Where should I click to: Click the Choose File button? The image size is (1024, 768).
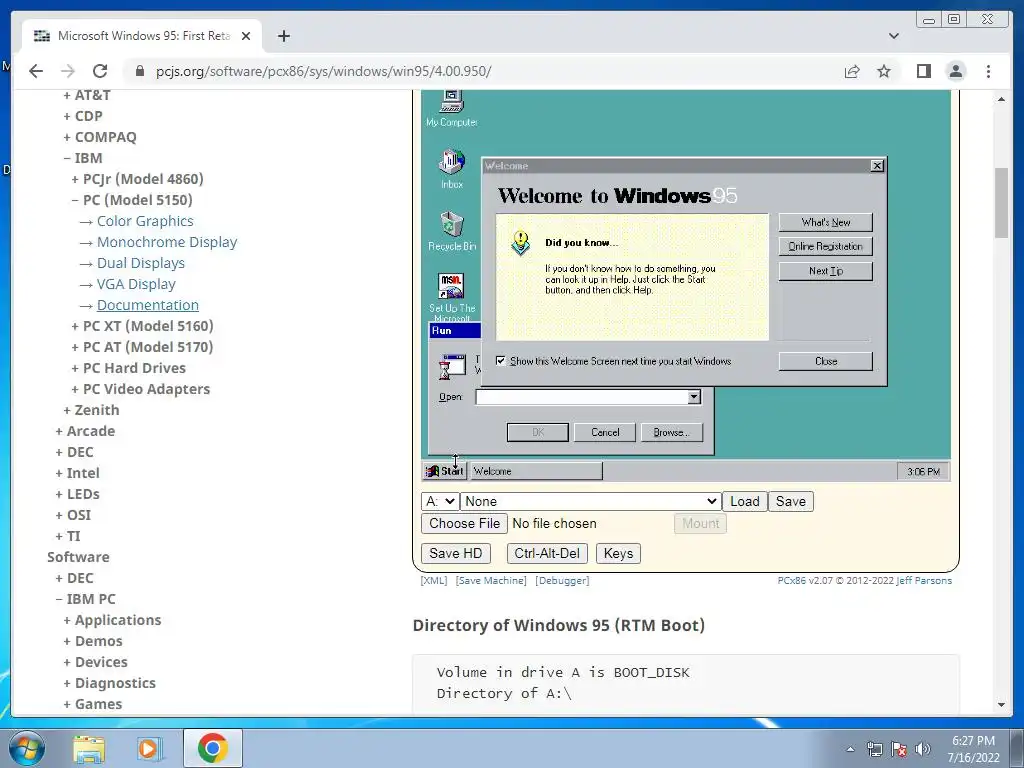tap(464, 523)
